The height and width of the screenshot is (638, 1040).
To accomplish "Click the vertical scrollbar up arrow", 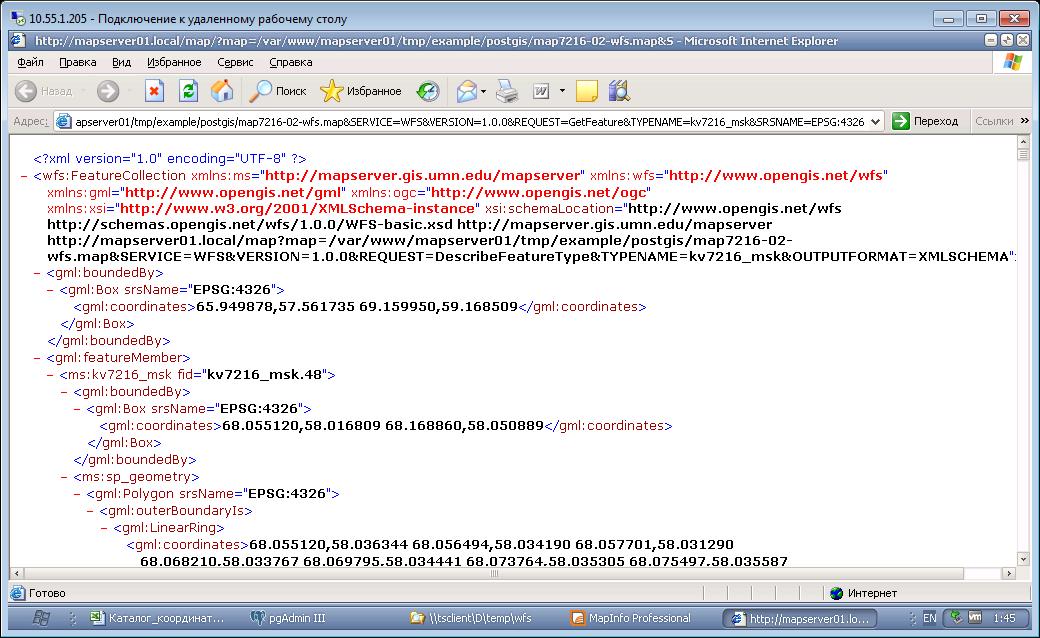I will (x=1023, y=141).
